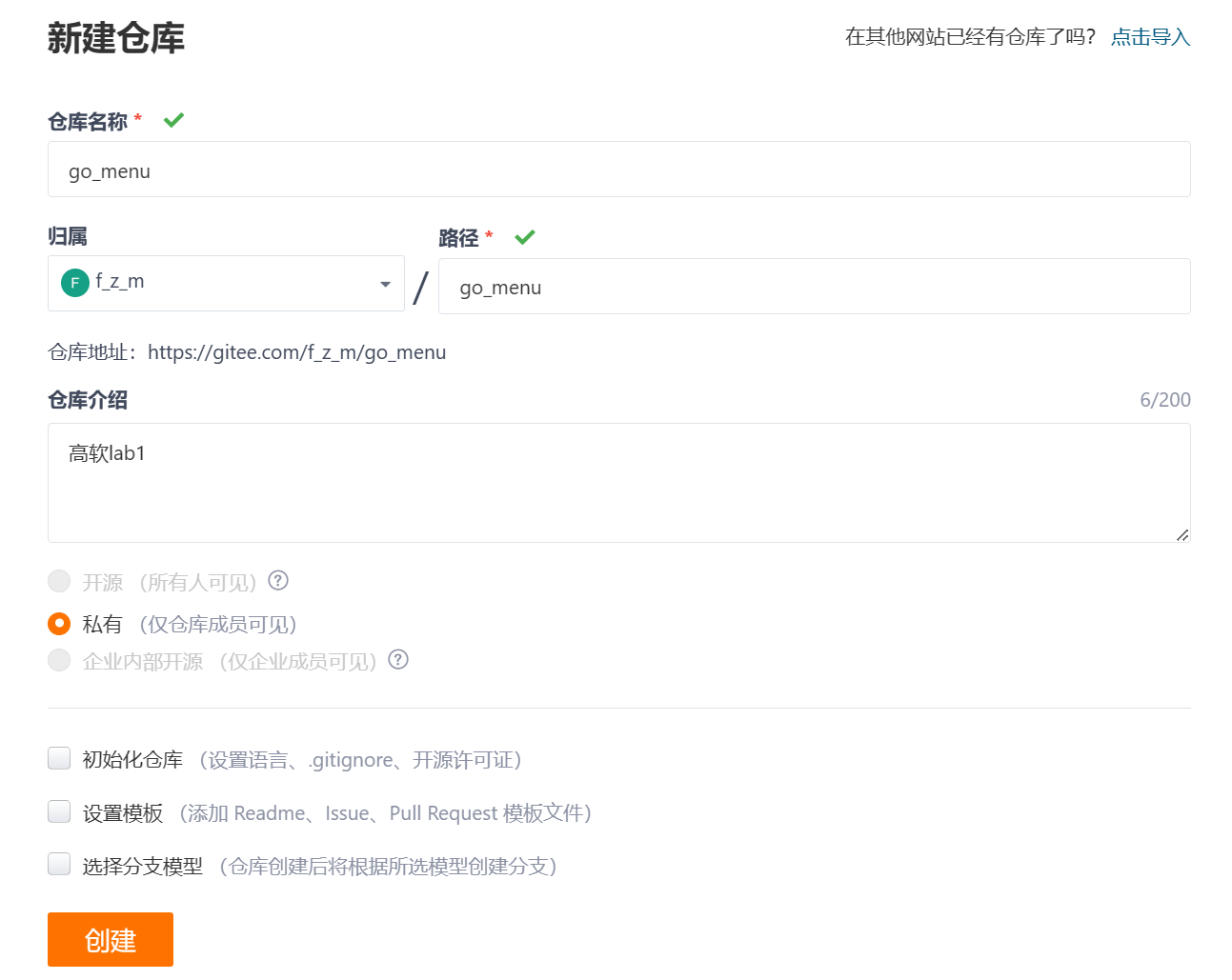Viewport: 1232px width, 980px height.
Task: Open the 归属 owner dropdown arrow
Action: click(x=385, y=284)
